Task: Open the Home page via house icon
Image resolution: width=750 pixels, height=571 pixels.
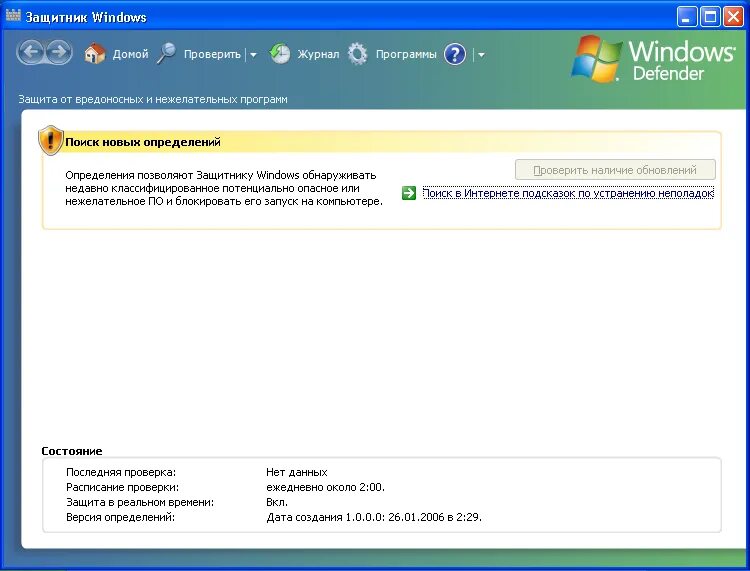Action: click(x=95, y=54)
